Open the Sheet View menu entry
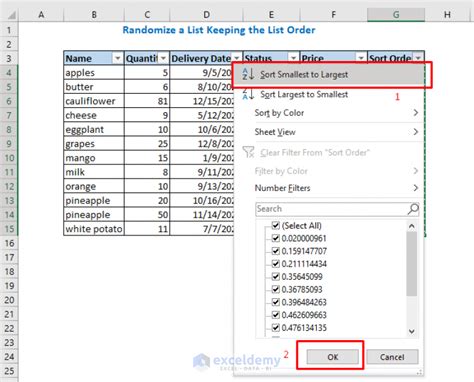The image size is (474, 382). click(328, 132)
